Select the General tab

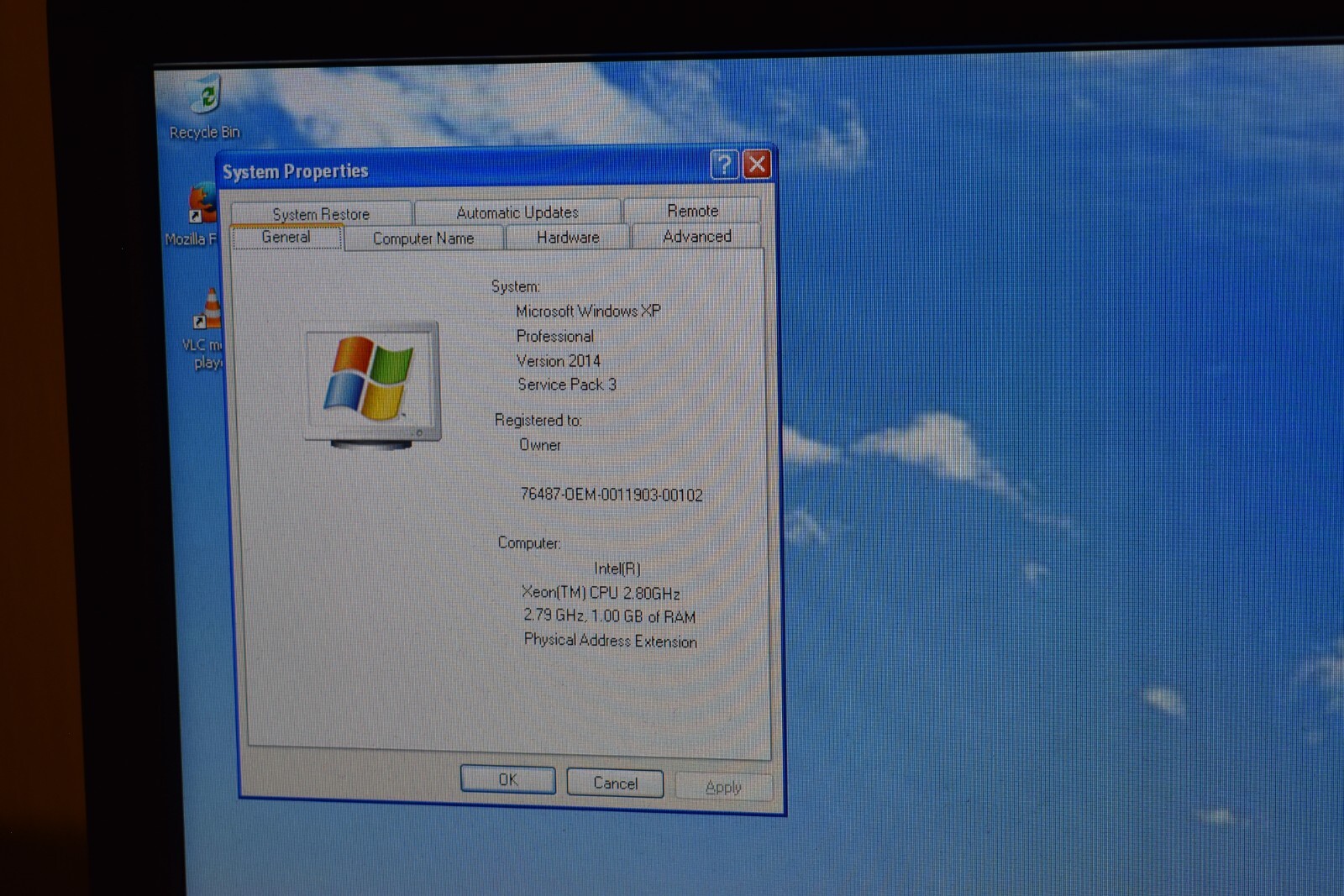pos(286,238)
